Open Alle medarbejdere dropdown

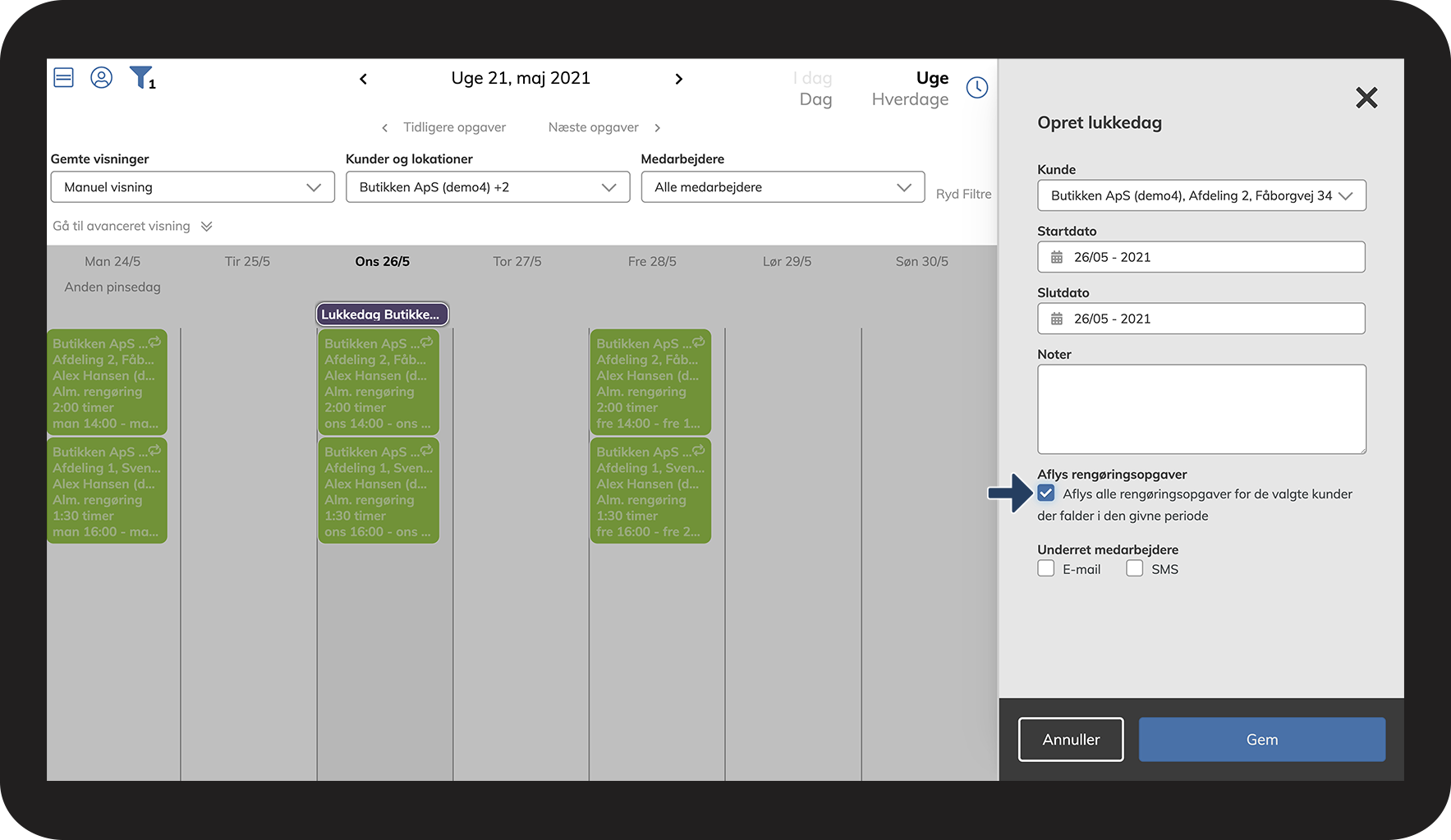click(x=782, y=187)
